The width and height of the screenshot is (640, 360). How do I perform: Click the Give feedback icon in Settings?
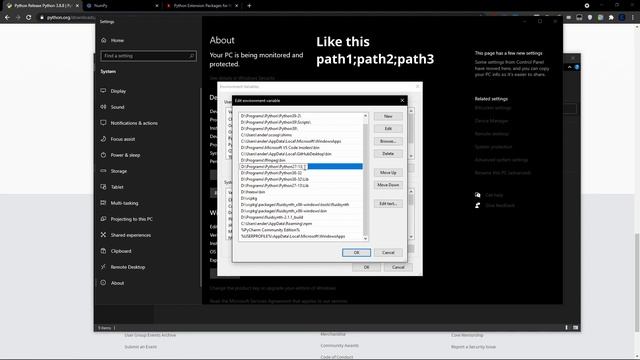478,205
